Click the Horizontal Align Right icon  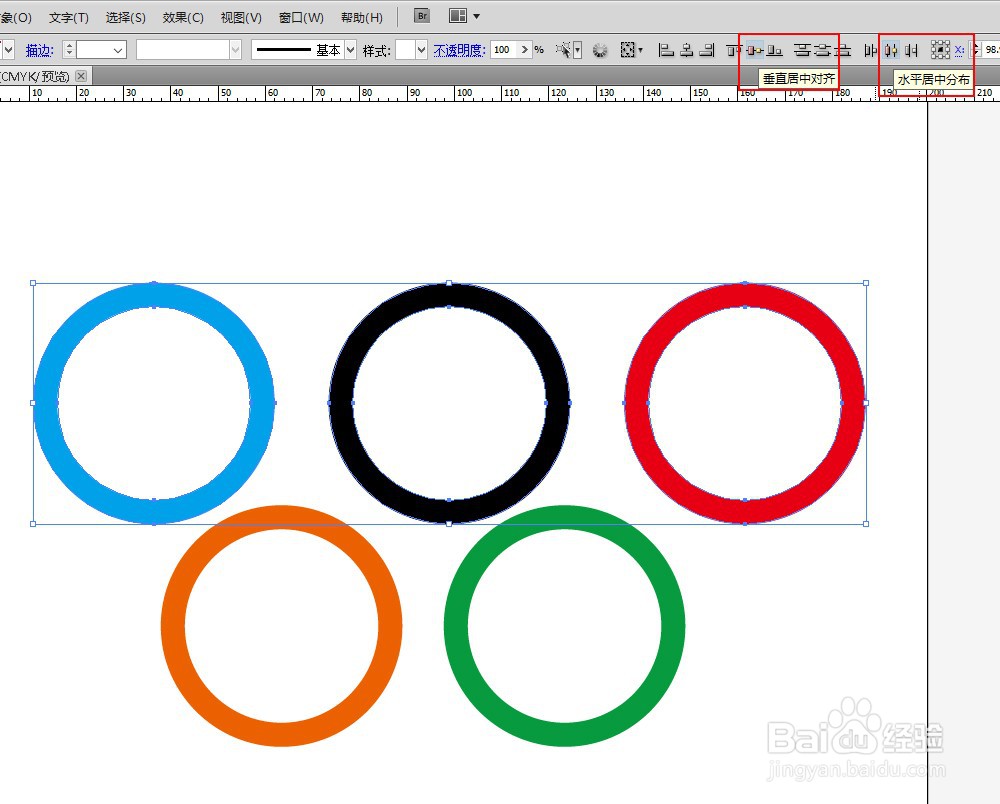coord(707,50)
